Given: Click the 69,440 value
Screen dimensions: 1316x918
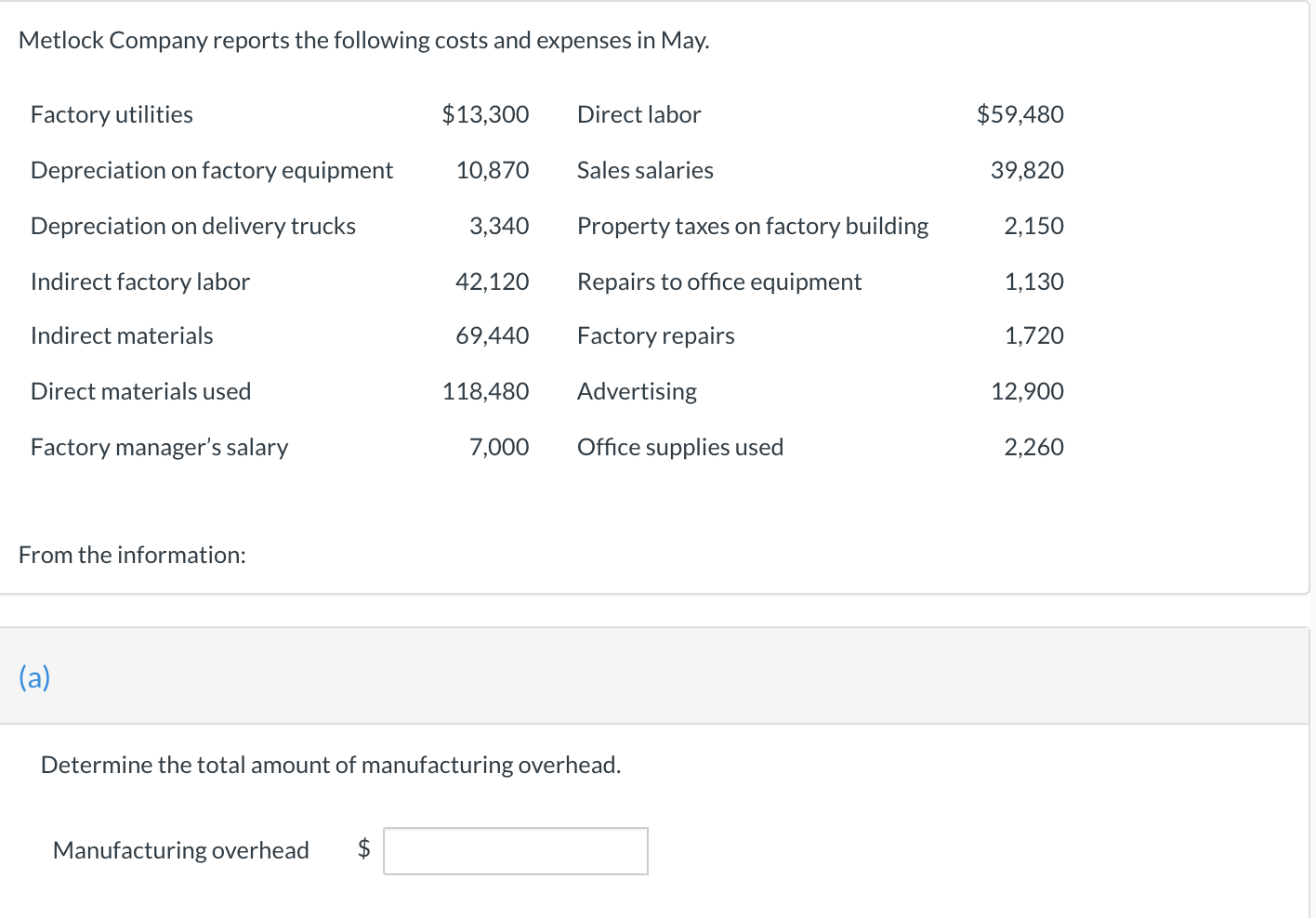Looking at the screenshot, I should coord(493,335).
